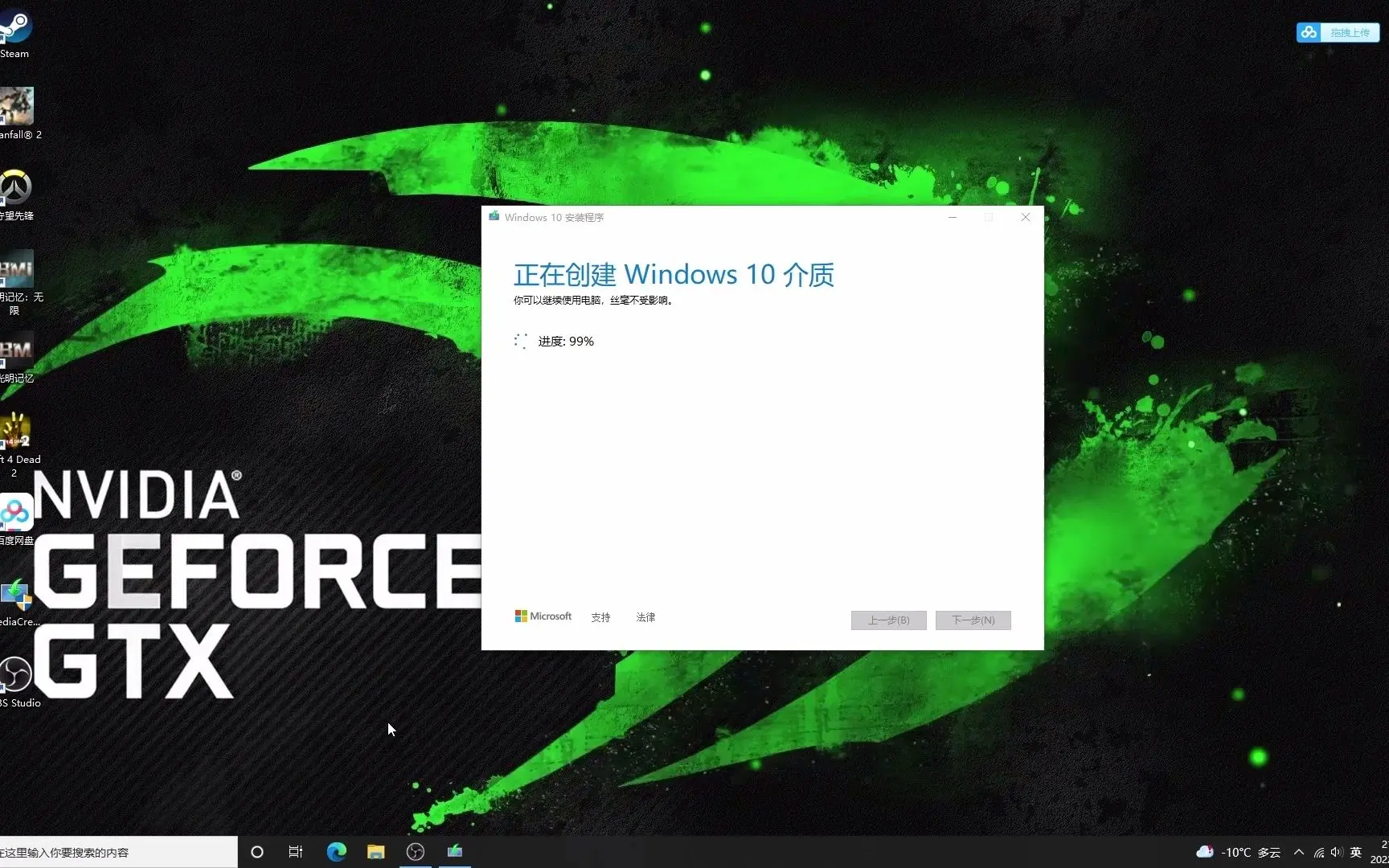
Task: Click the heading 正在创建 Windows 10 介质
Action: coord(674,275)
